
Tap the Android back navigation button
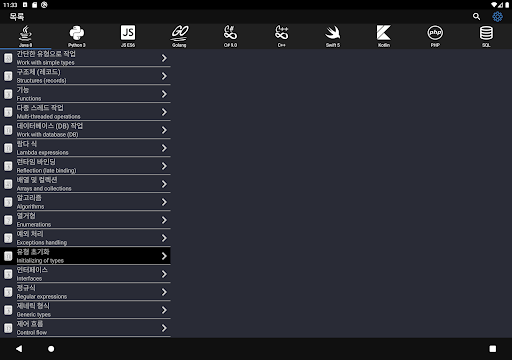19,349
